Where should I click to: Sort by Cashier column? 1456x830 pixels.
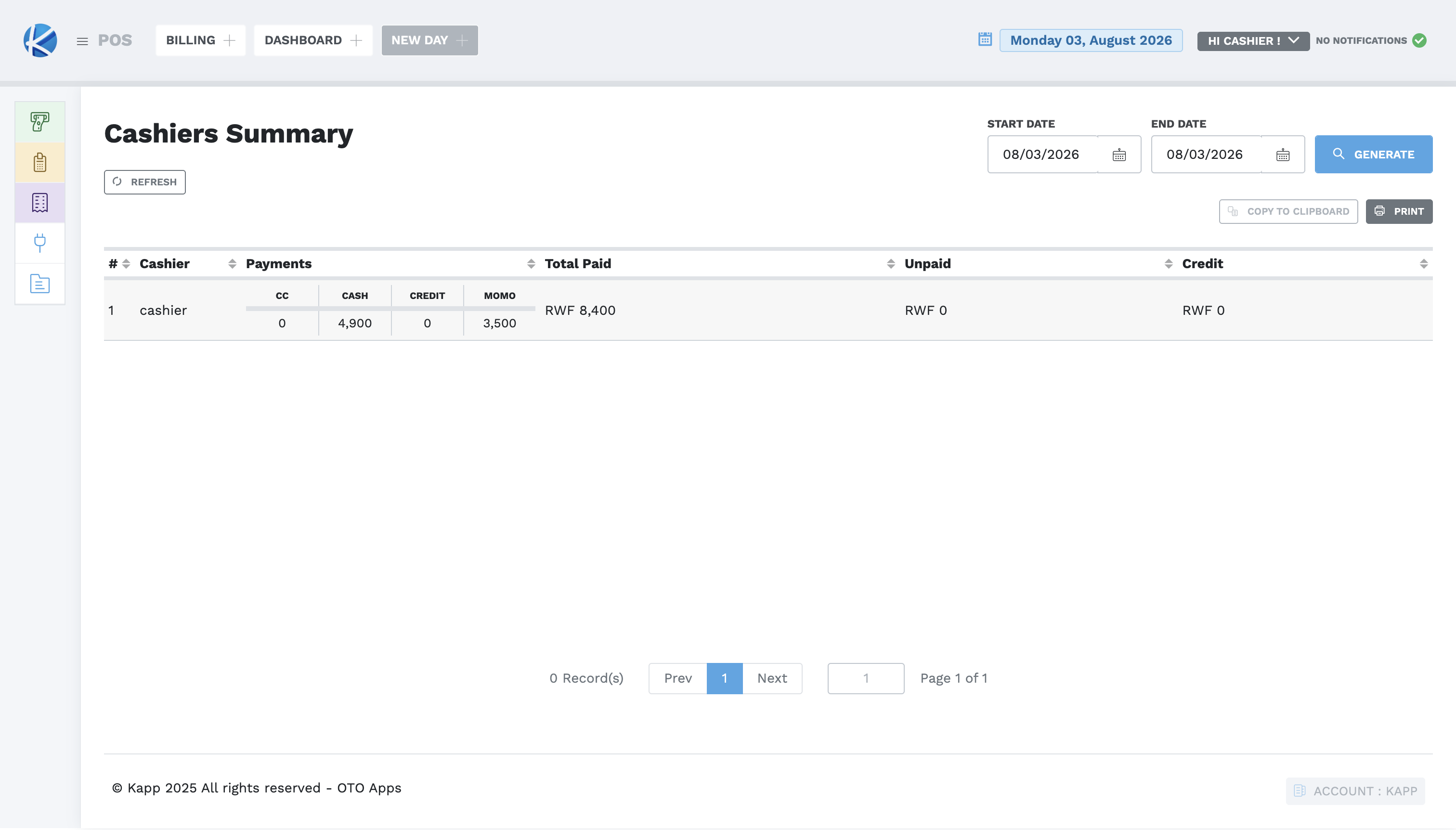click(x=232, y=264)
